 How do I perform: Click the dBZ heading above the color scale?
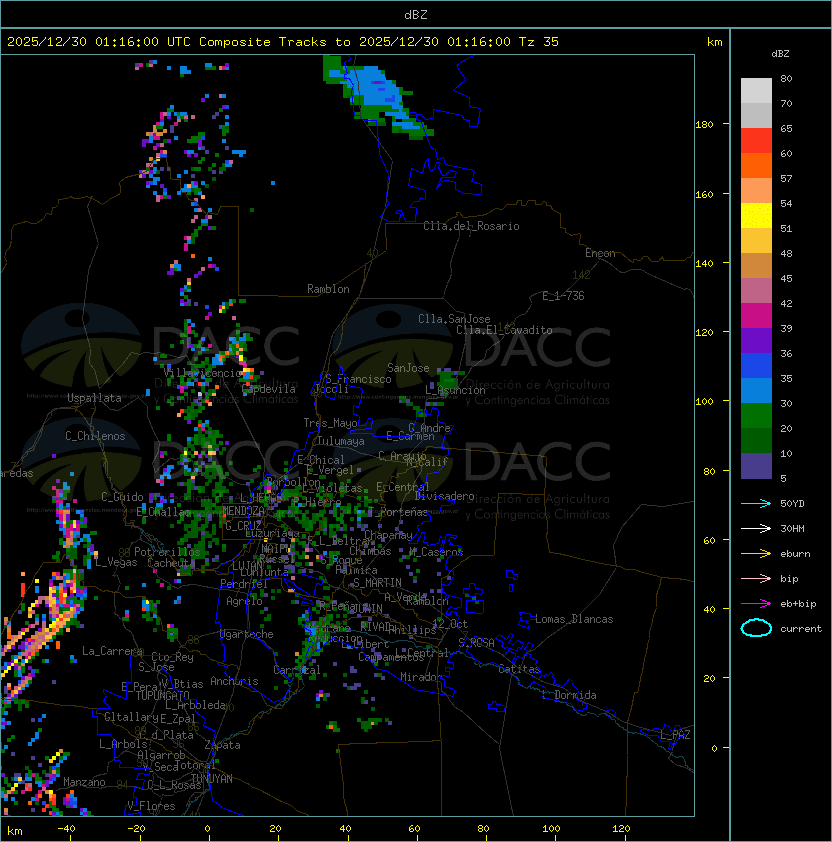click(780, 54)
